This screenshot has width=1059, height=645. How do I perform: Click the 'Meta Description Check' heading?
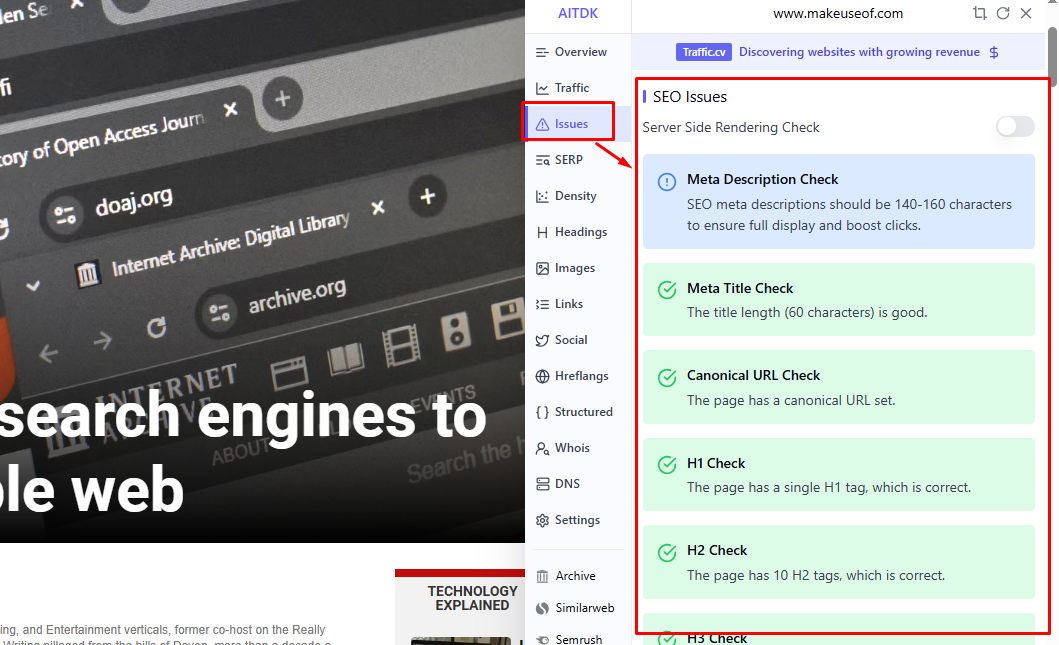(x=763, y=179)
